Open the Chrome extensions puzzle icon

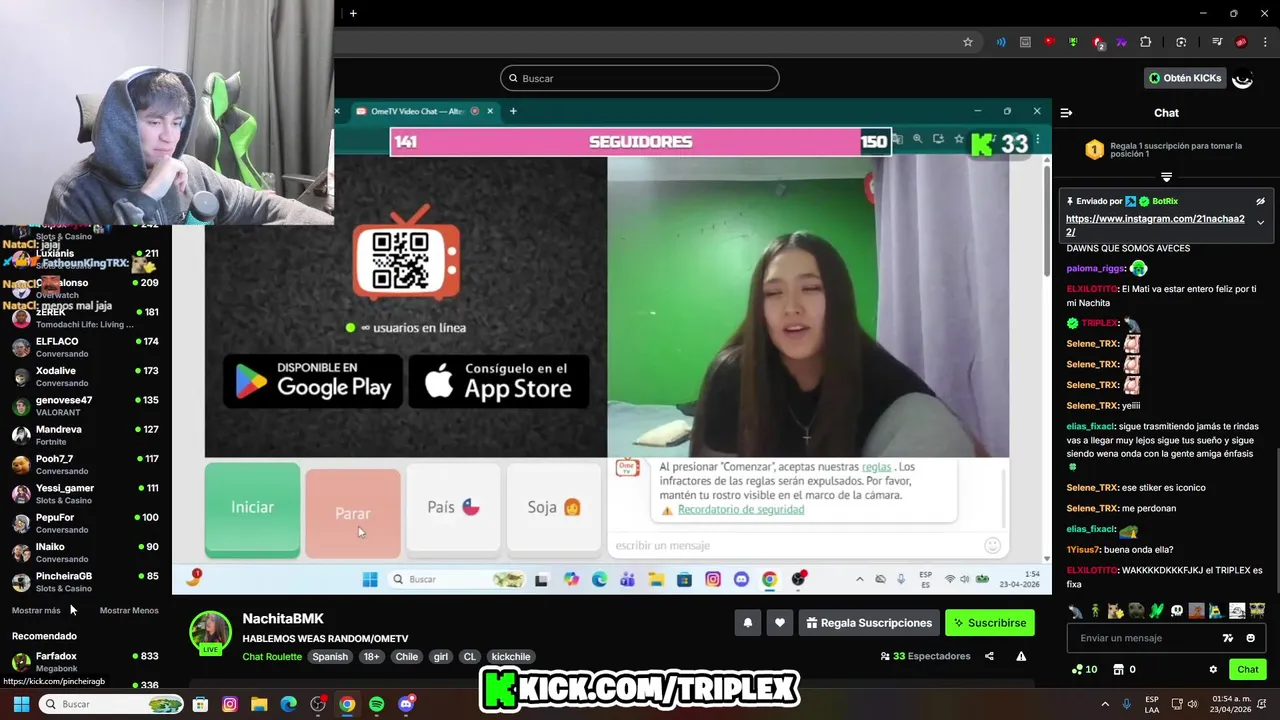[x=1145, y=42]
